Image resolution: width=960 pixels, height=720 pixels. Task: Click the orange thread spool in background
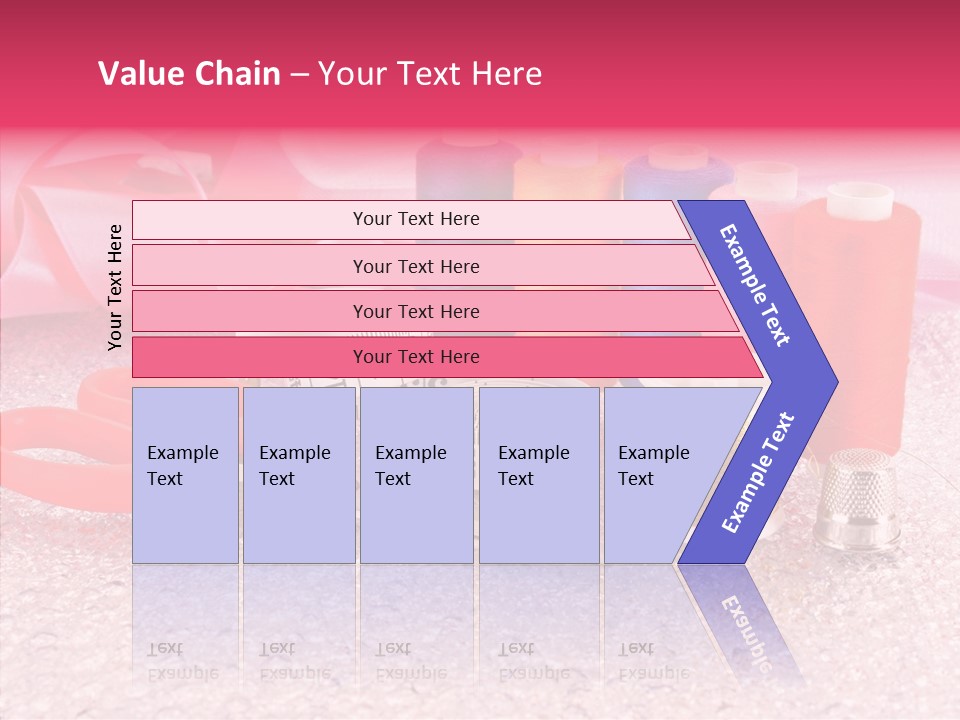pyautogui.click(x=568, y=172)
